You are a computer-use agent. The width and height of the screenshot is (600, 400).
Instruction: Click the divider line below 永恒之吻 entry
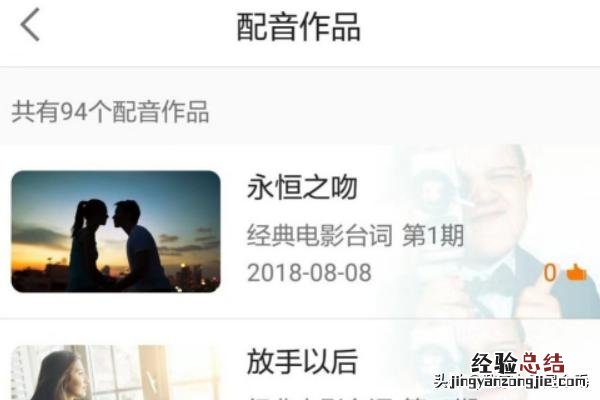point(300,318)
